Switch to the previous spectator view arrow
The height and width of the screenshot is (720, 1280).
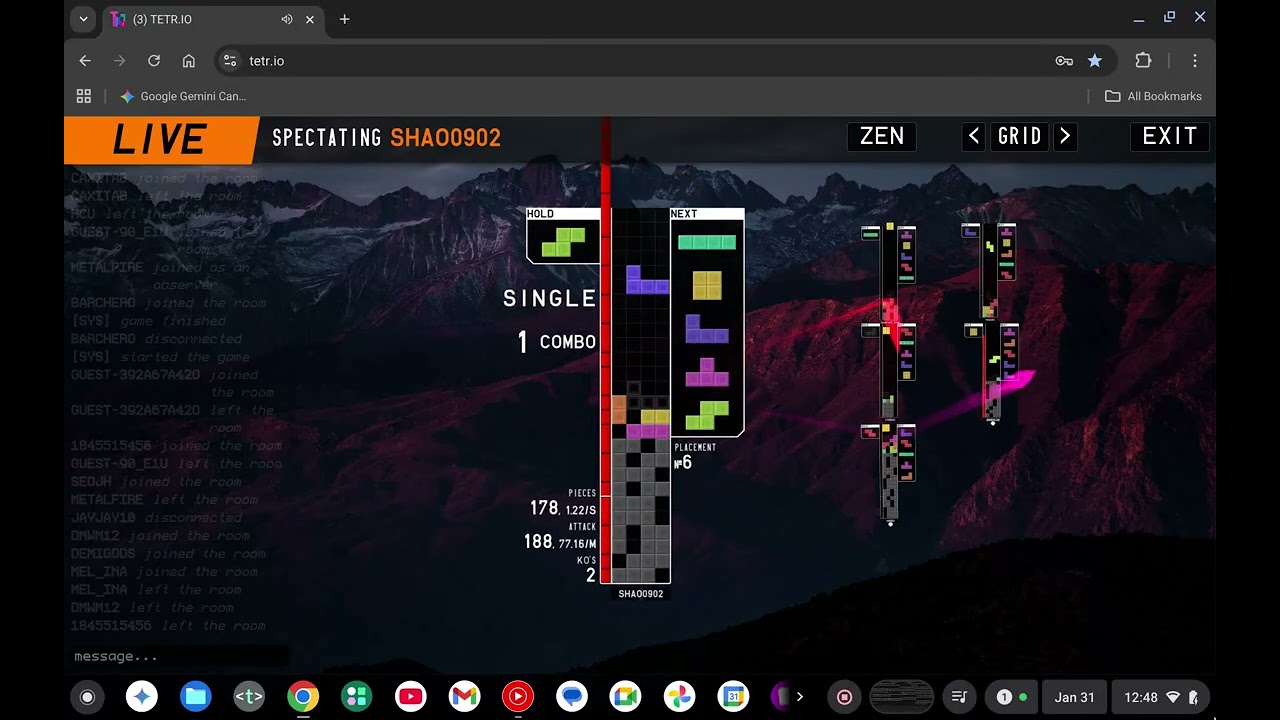(974, 136)
